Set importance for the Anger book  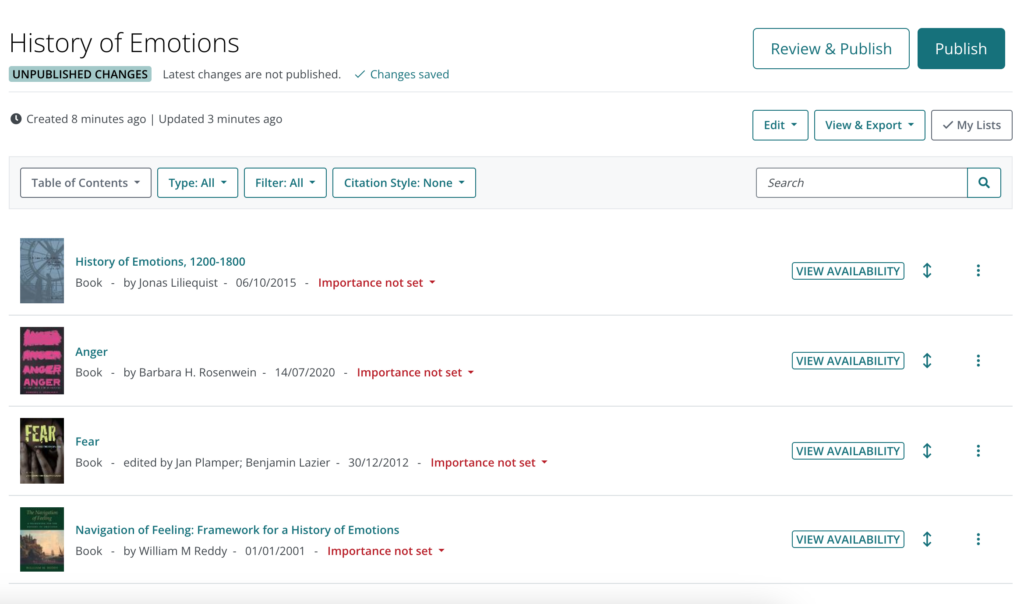coord(415,372)
